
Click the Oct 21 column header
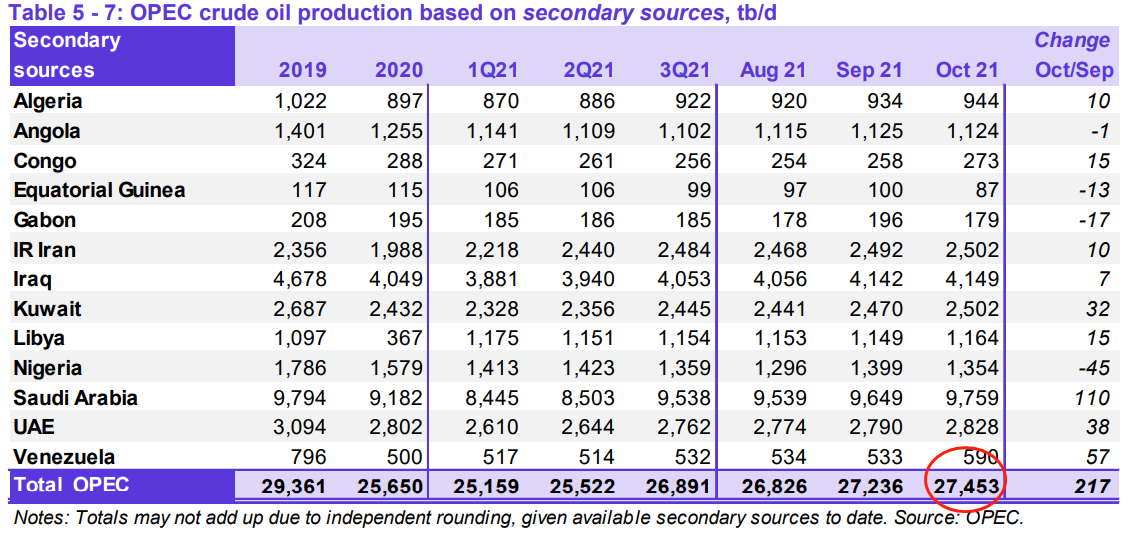[966, 70]
